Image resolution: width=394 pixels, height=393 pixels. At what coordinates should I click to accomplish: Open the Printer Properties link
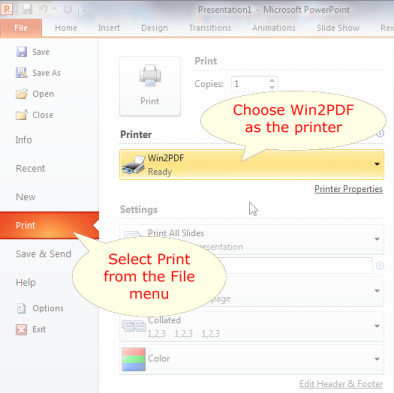coord(348,189)
